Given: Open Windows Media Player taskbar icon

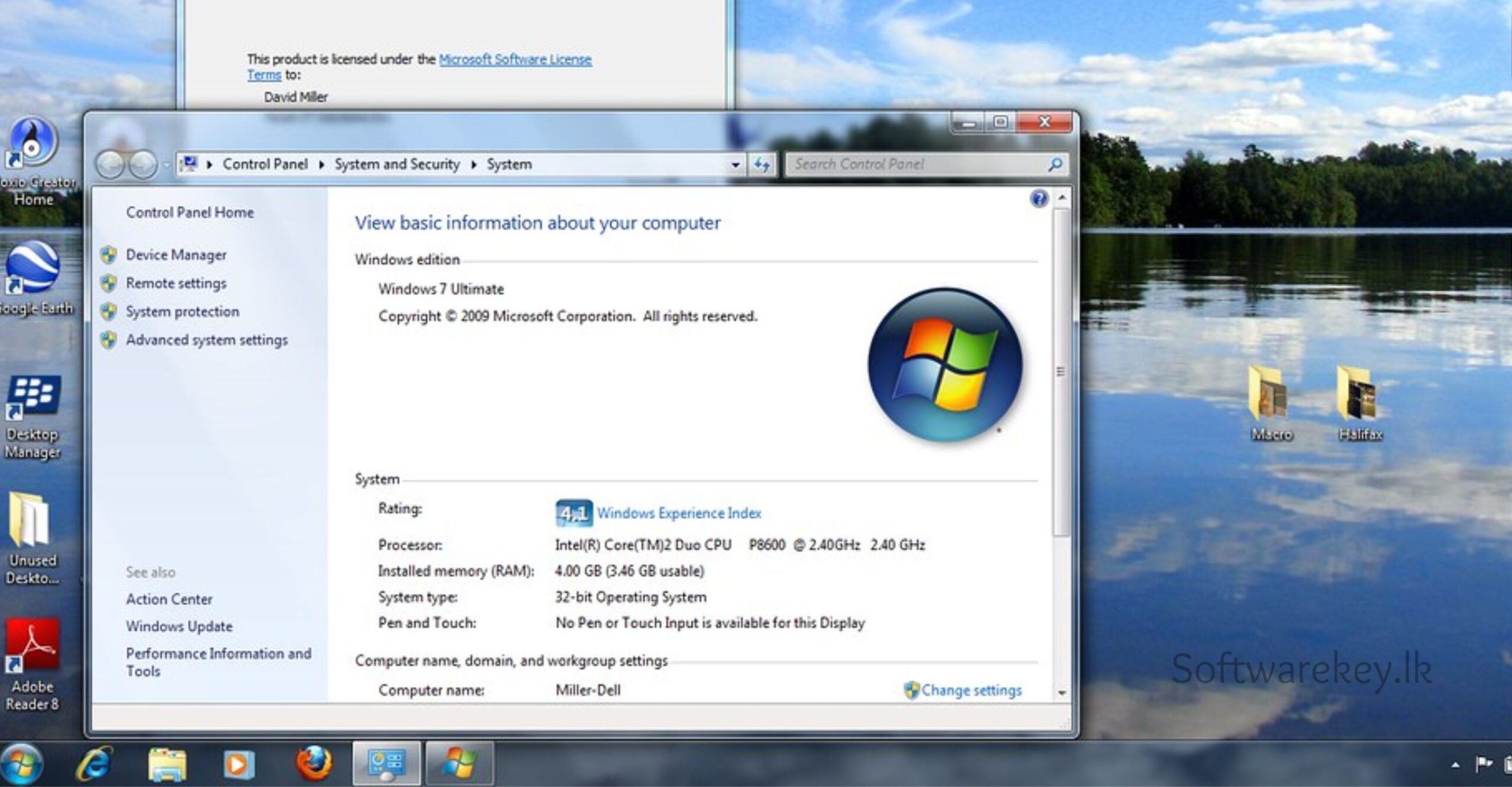Looking at the screenshot, I should [x=239, y=764].
